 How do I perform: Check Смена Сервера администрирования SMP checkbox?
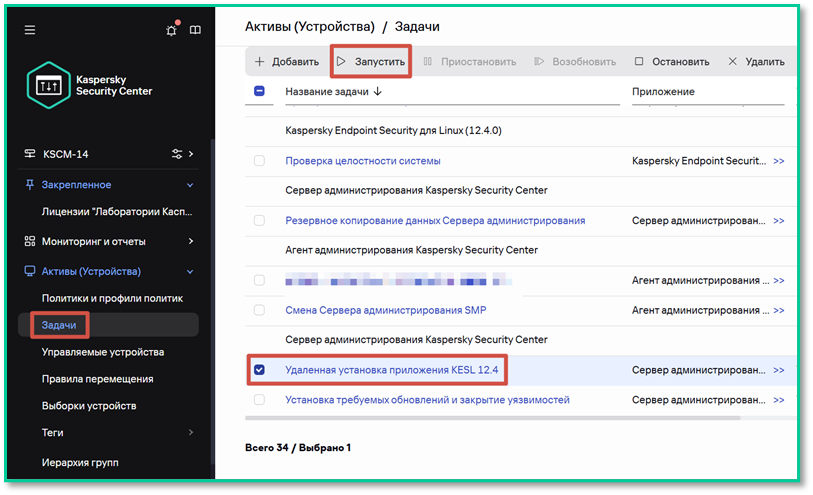tap(259, 310)
